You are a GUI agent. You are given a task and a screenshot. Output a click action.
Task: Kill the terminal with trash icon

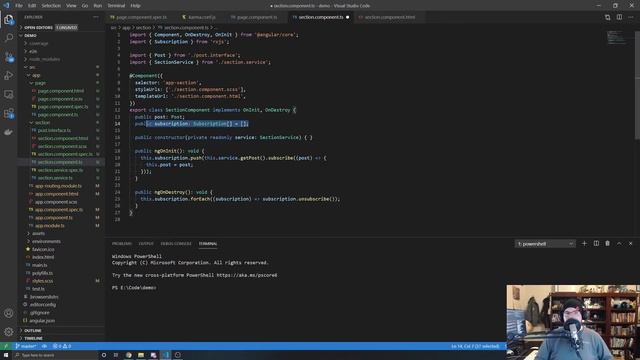(x=607, y=243)
